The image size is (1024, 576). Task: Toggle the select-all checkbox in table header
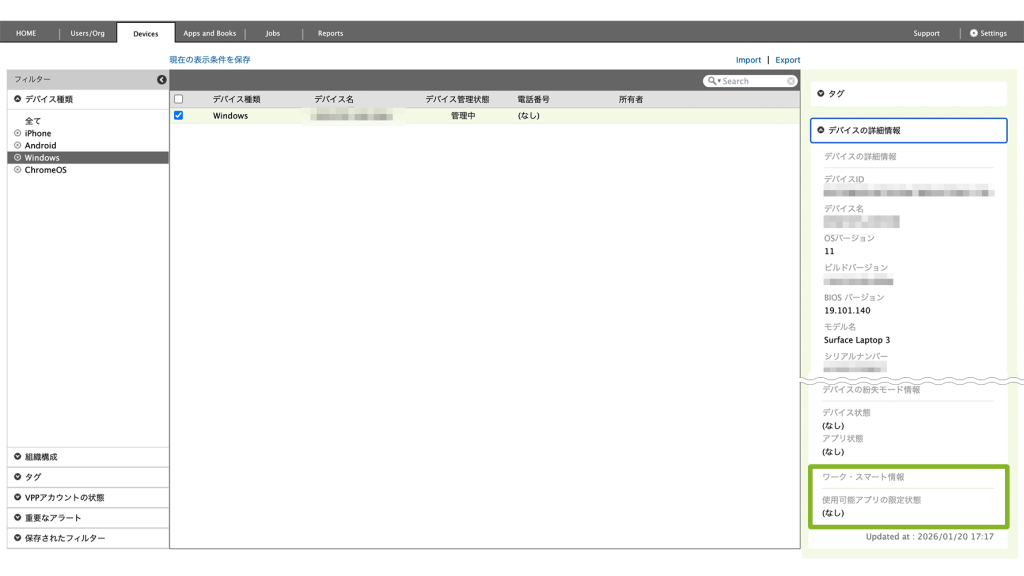pos(179,99)
